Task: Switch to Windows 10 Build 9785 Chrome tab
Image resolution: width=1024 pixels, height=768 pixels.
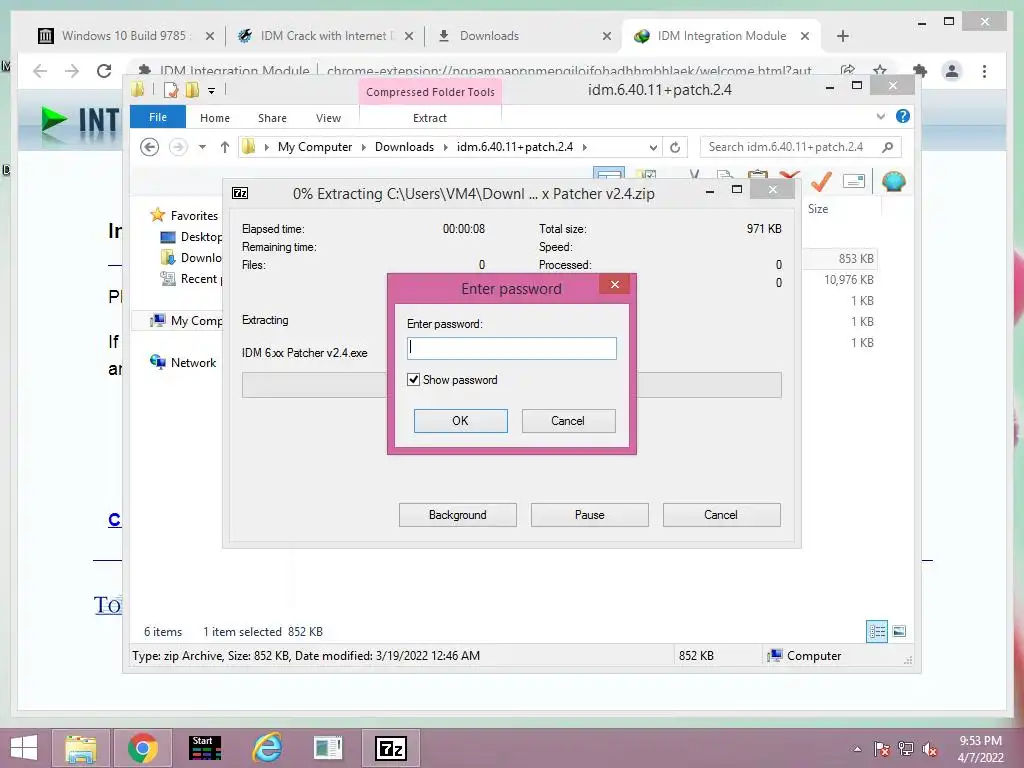Action: pos(125,36)
